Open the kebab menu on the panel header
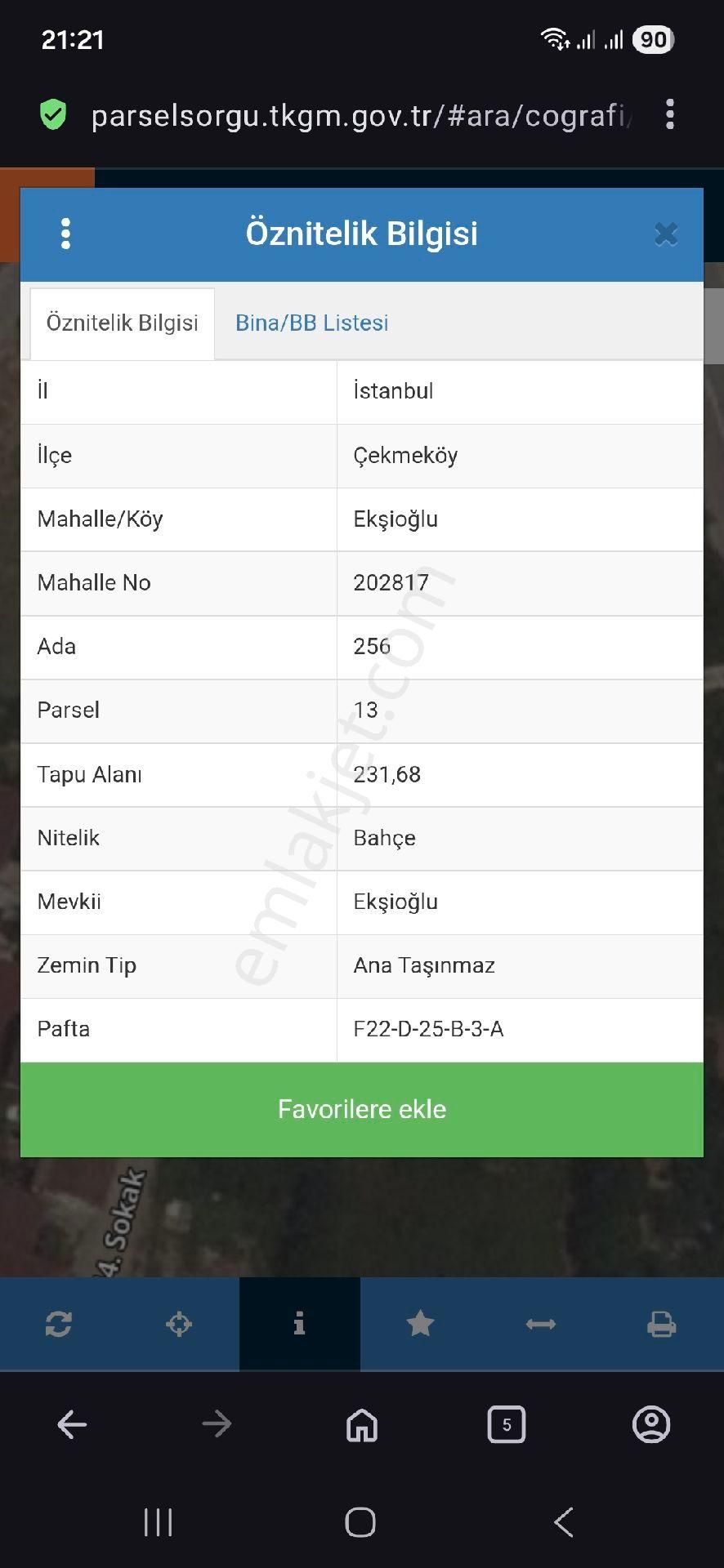Screen dimensions: 724x1568 click(66, 234)
